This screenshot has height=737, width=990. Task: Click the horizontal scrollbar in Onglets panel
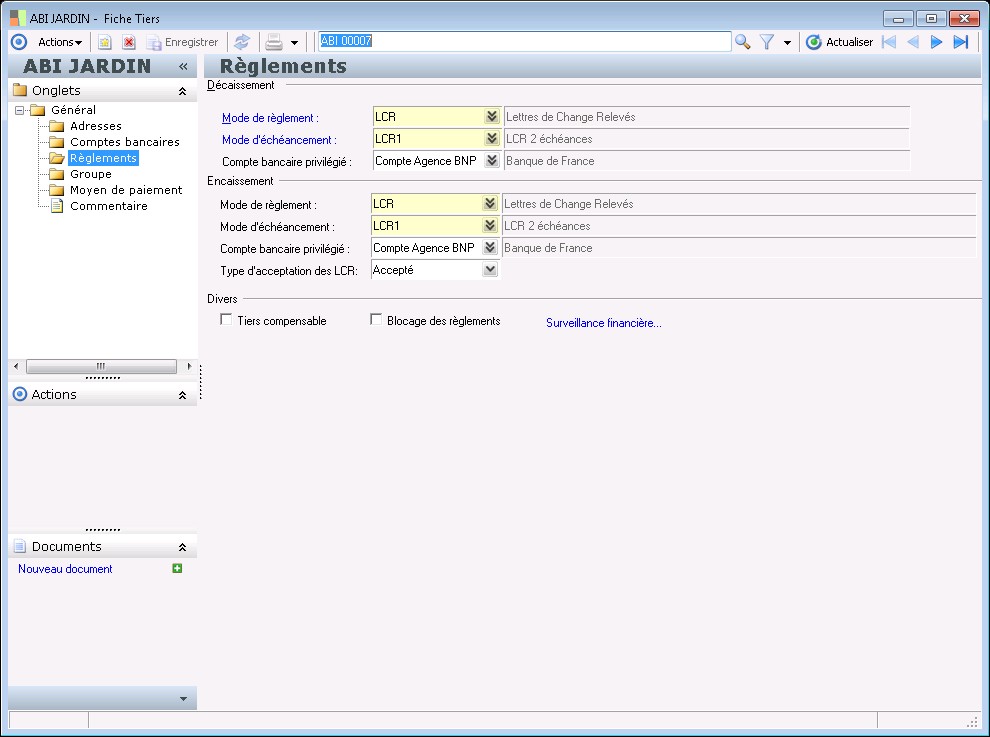click(x=100, y=367)
